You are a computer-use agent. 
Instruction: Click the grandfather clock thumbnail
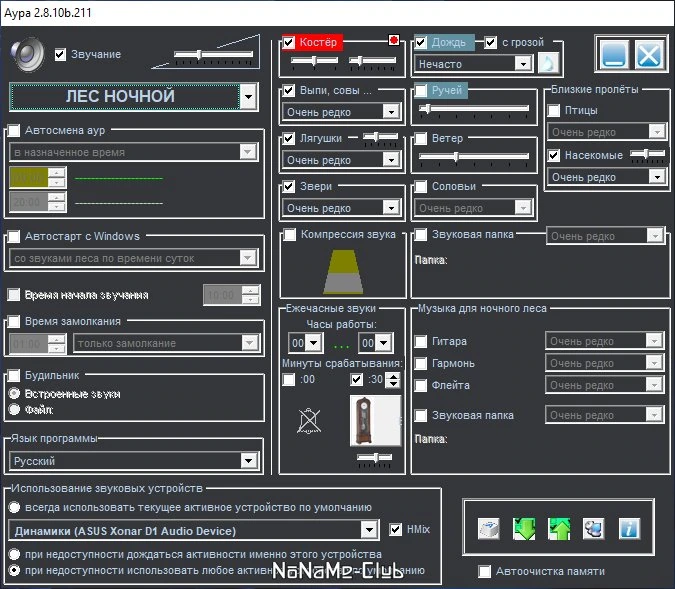pyautogui.click(x=375, y=421)
